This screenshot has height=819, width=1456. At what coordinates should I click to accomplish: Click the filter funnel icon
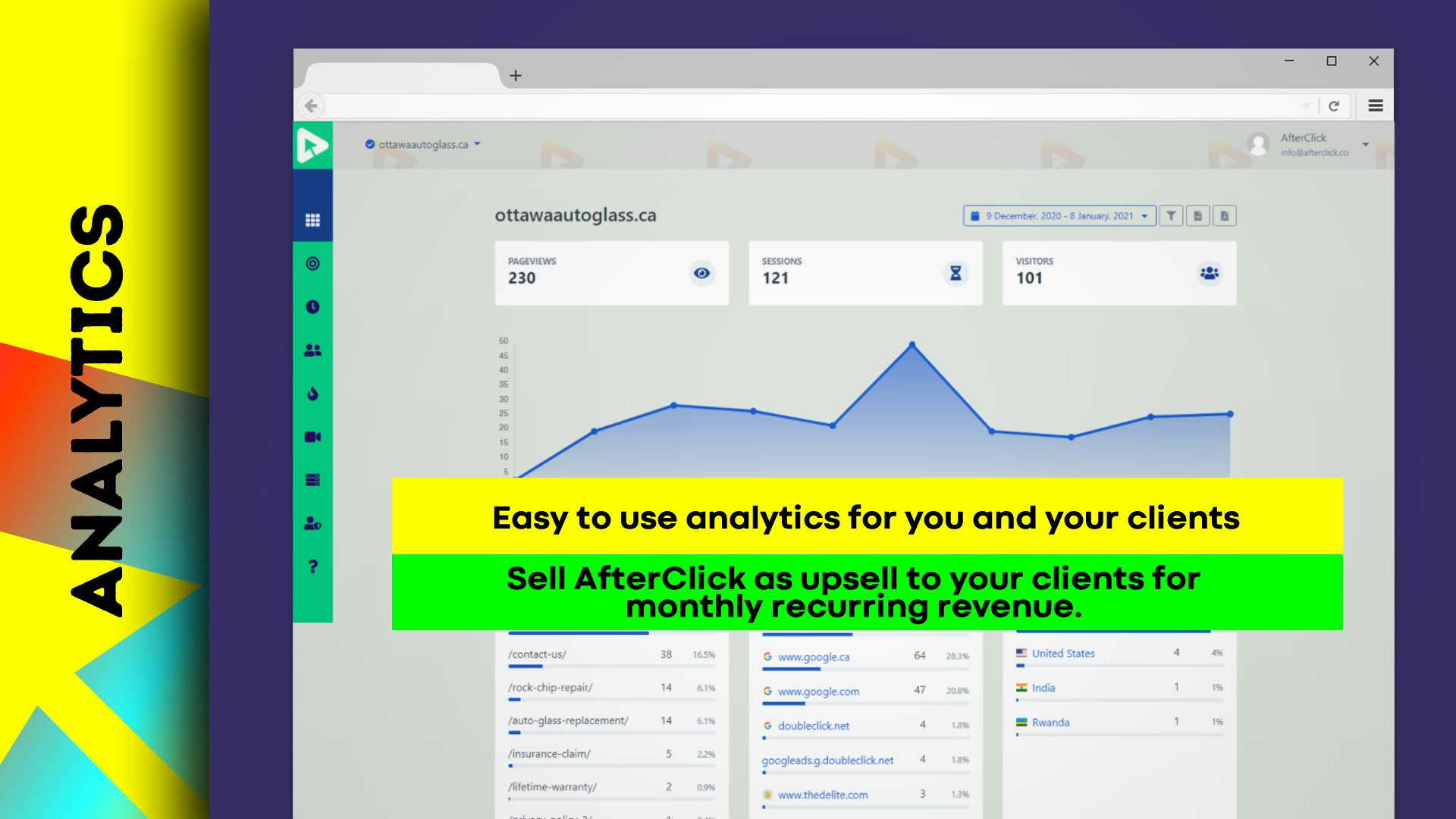1171,216
